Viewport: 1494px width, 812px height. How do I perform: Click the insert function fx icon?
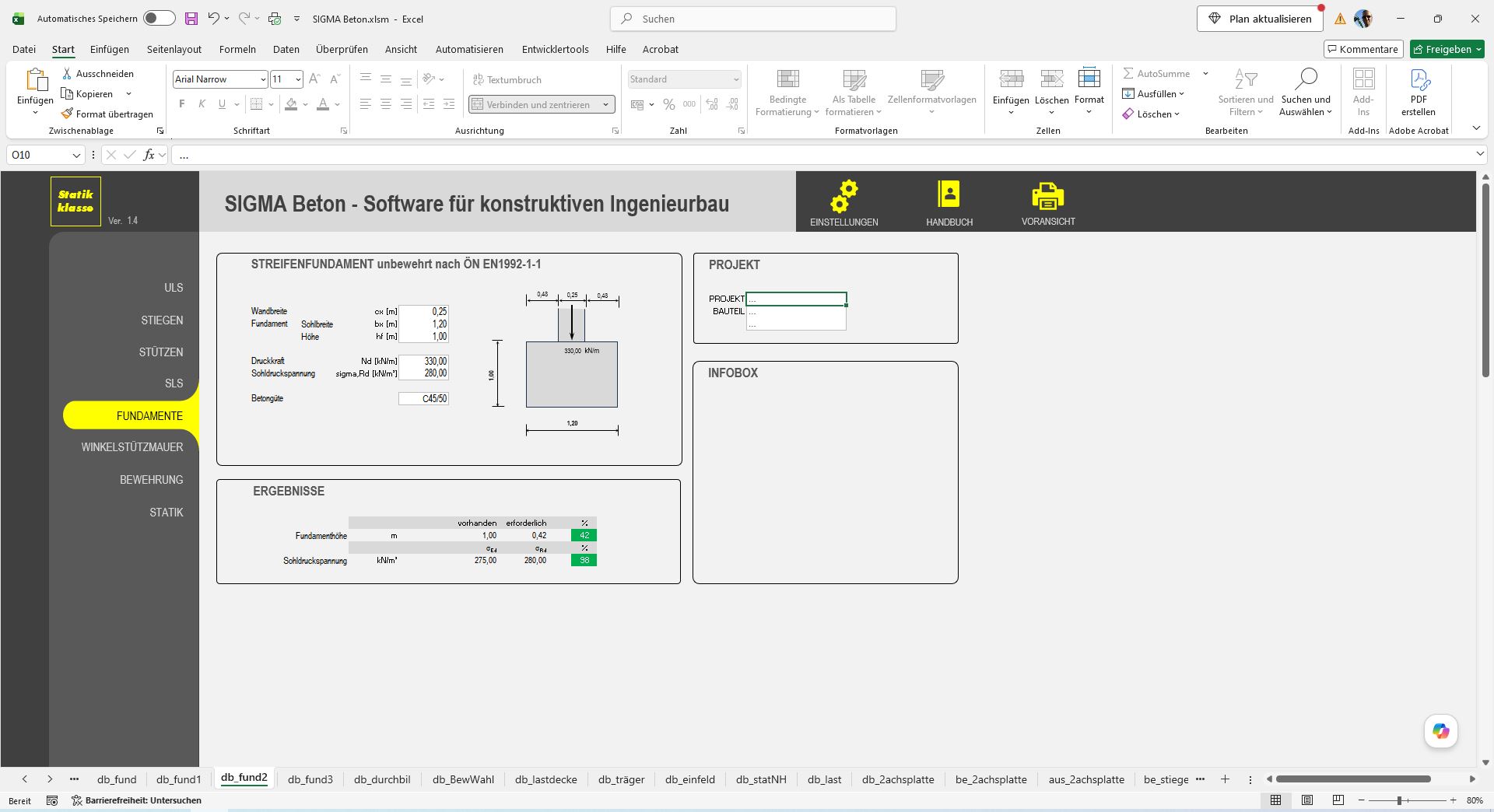click(149, 155)
